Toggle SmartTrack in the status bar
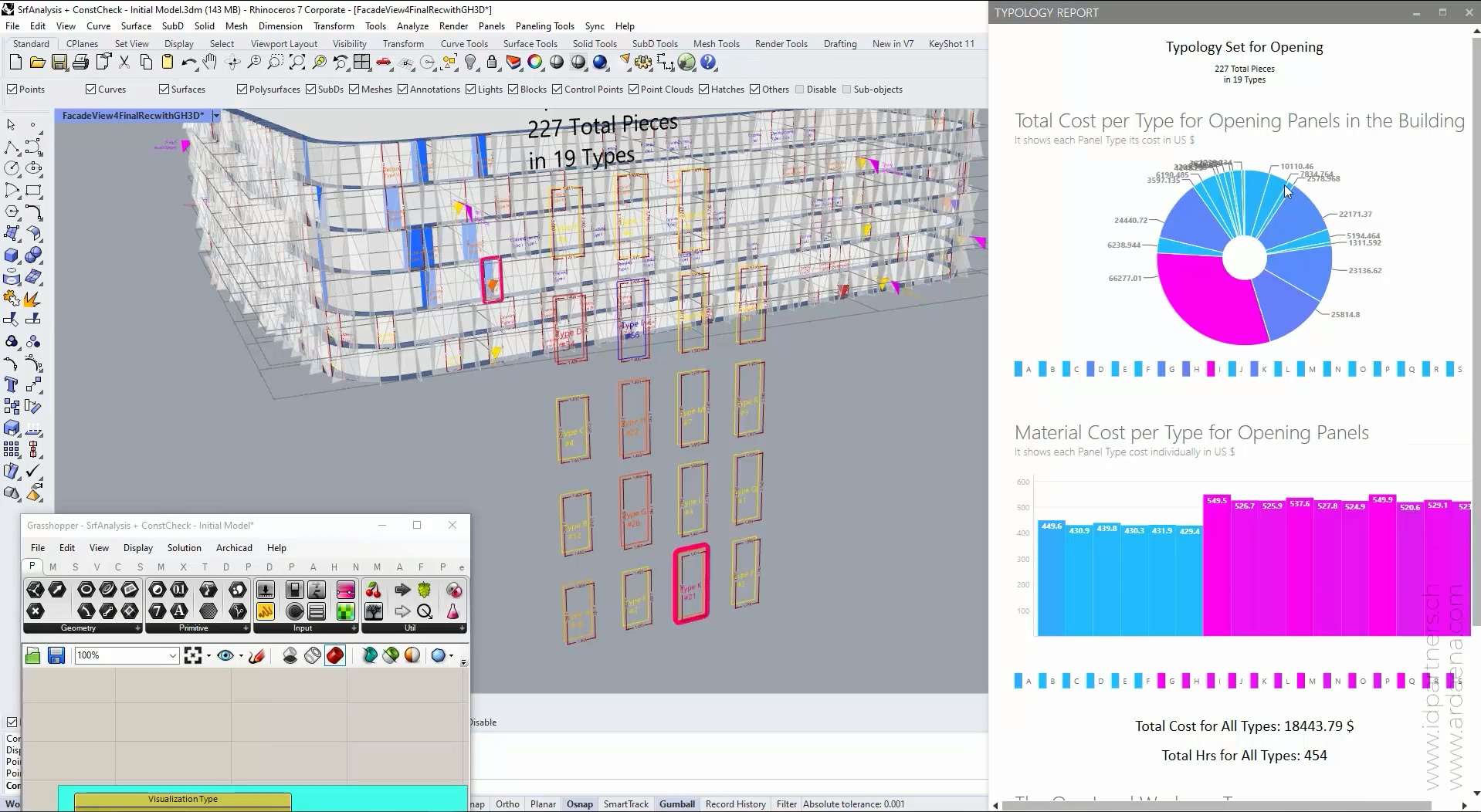 click(x=626, y=804)
